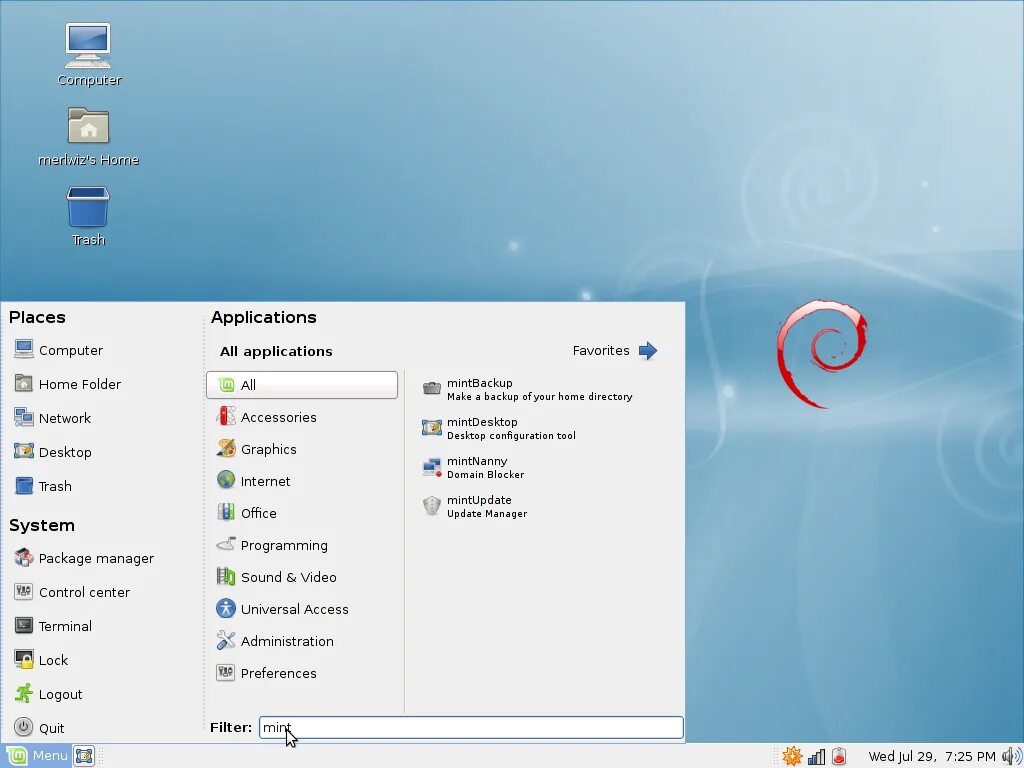Open Package manager in System

[x=84, y=558]
